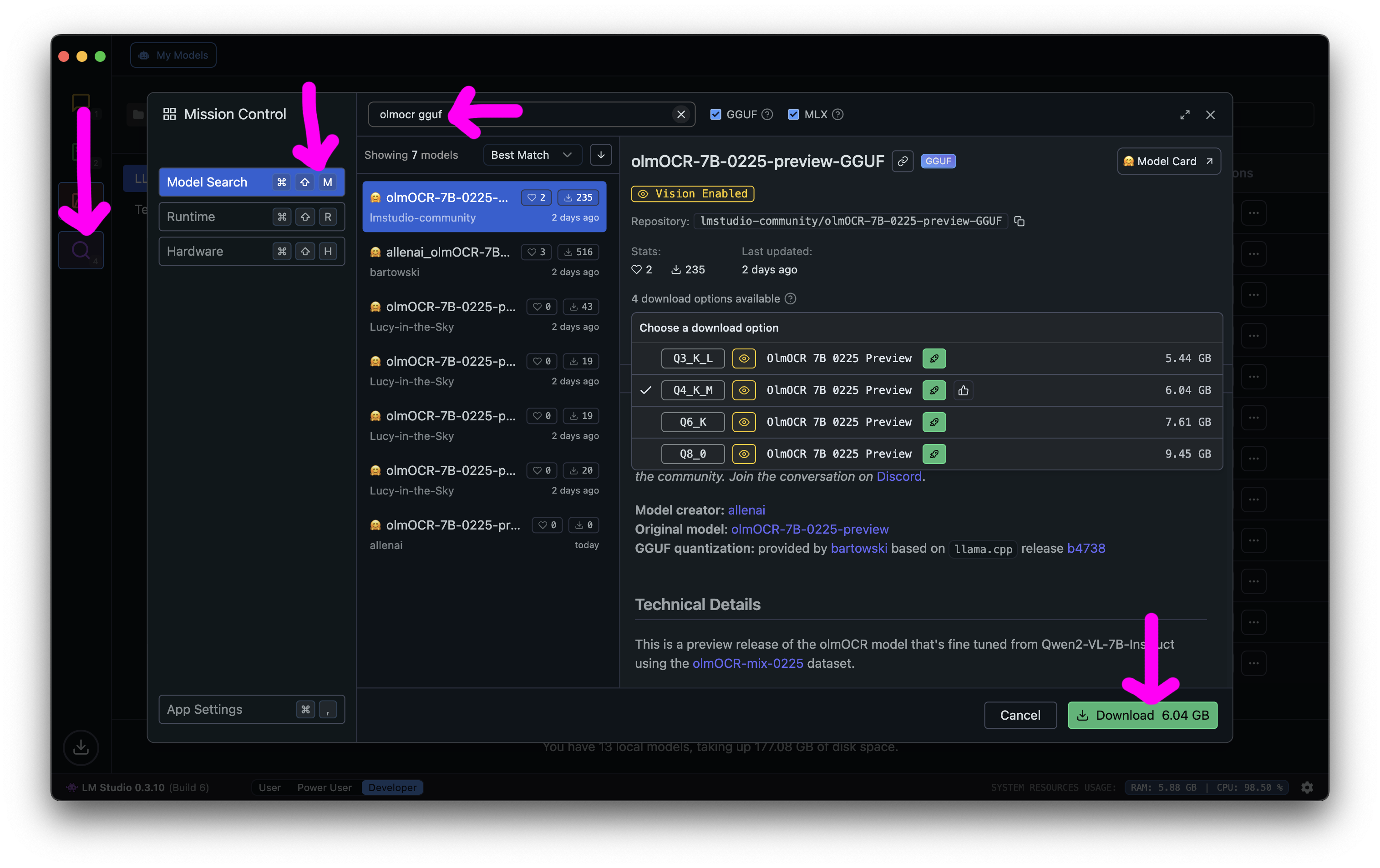Click the green link icon for Q6_K
1380x868 pixels.
[934, 422]
